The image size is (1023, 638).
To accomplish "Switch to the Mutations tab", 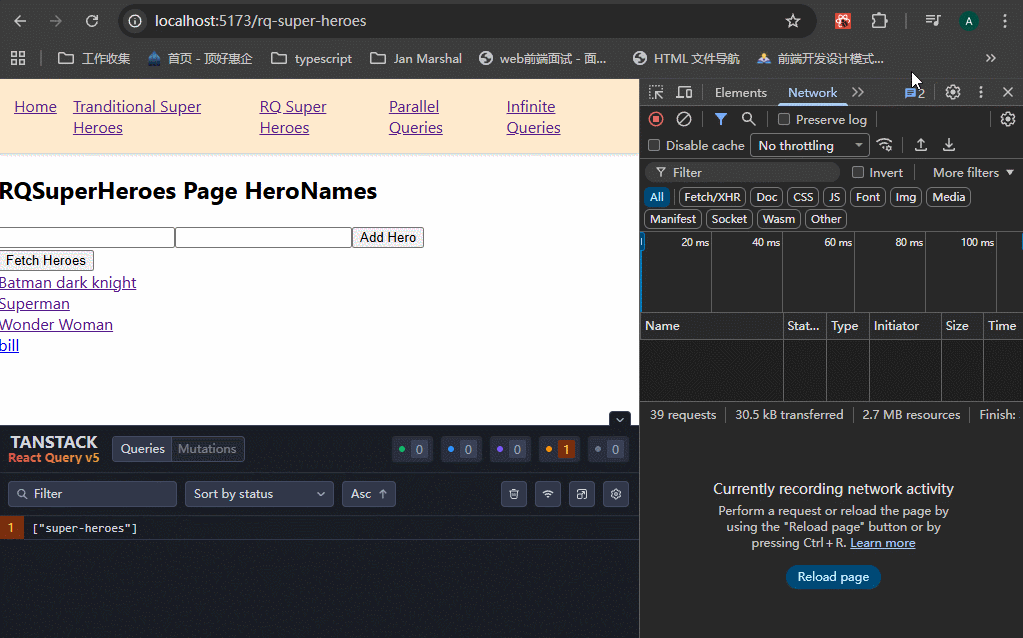I will [x=207, y=449].
